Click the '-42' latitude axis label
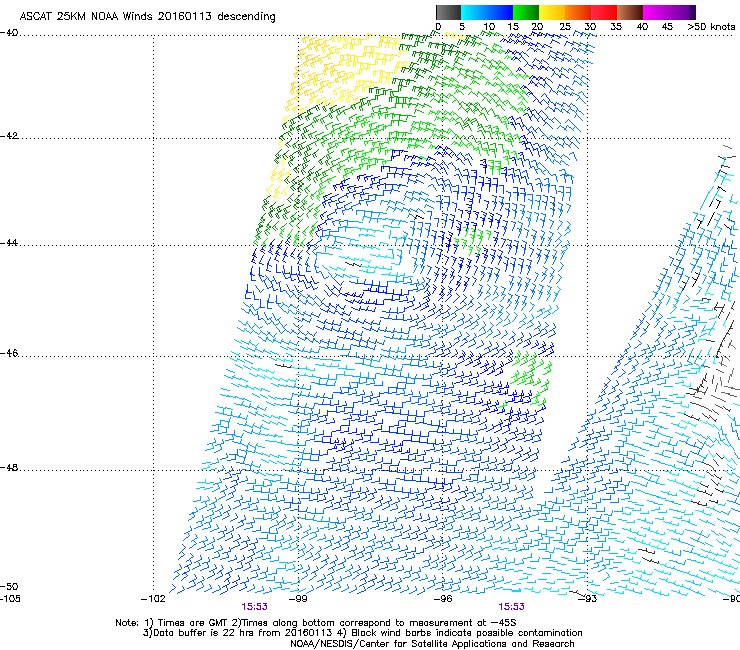The width and height of the screenshot is (740, 650). (x=9, y=136)
